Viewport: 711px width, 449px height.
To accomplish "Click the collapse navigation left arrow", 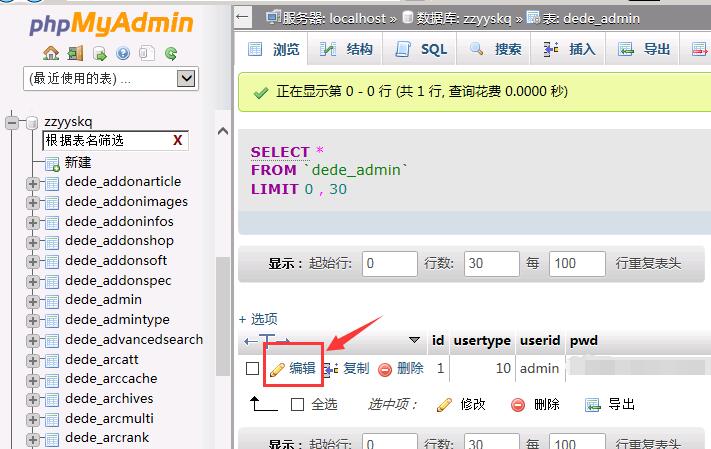I will coord(243,17).
